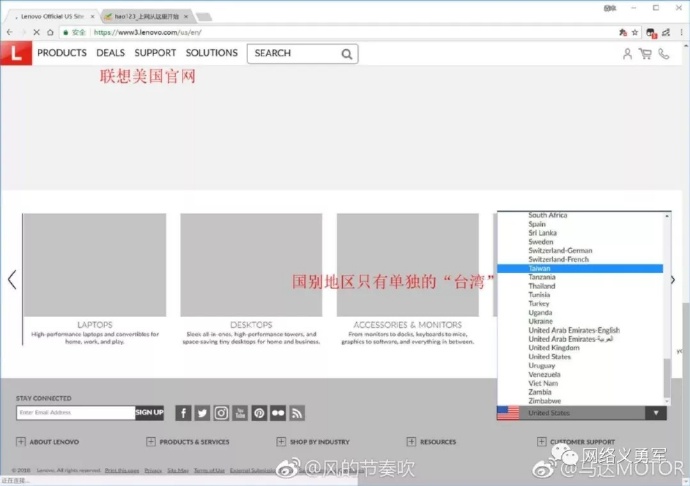Image resolution: width=690 pixels, height=486 pixels.
Task: Open the search magnifier icon
Action: [x=347, y=54]
